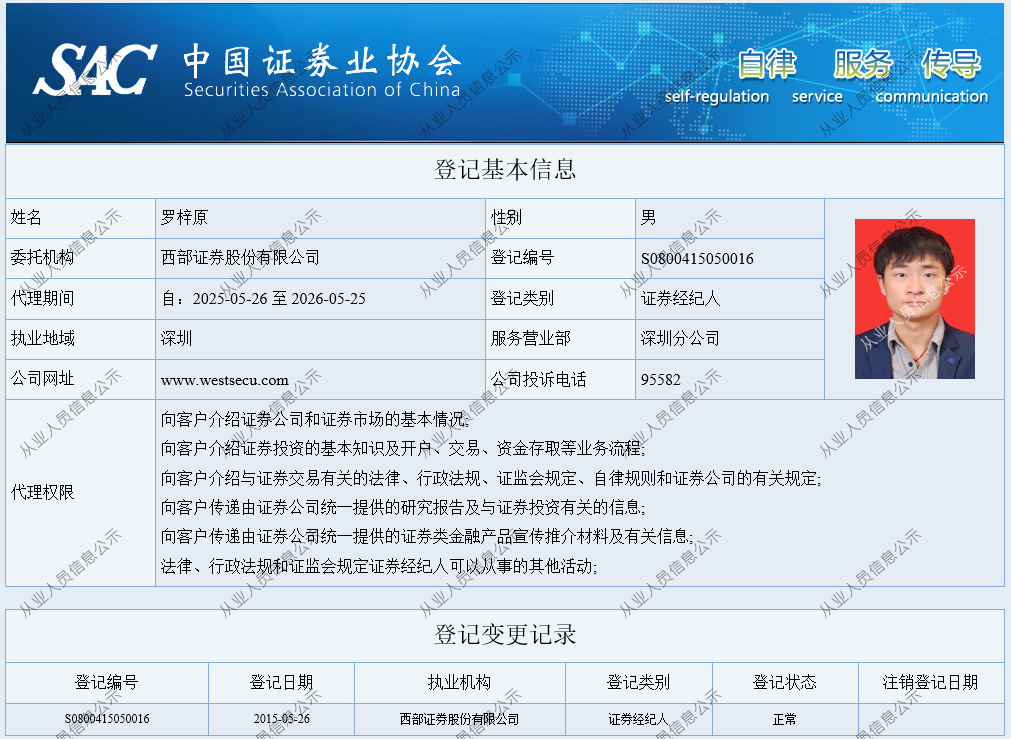Click the 登记日期 column header
1011x739 pixels.
(x=281, y=683)
